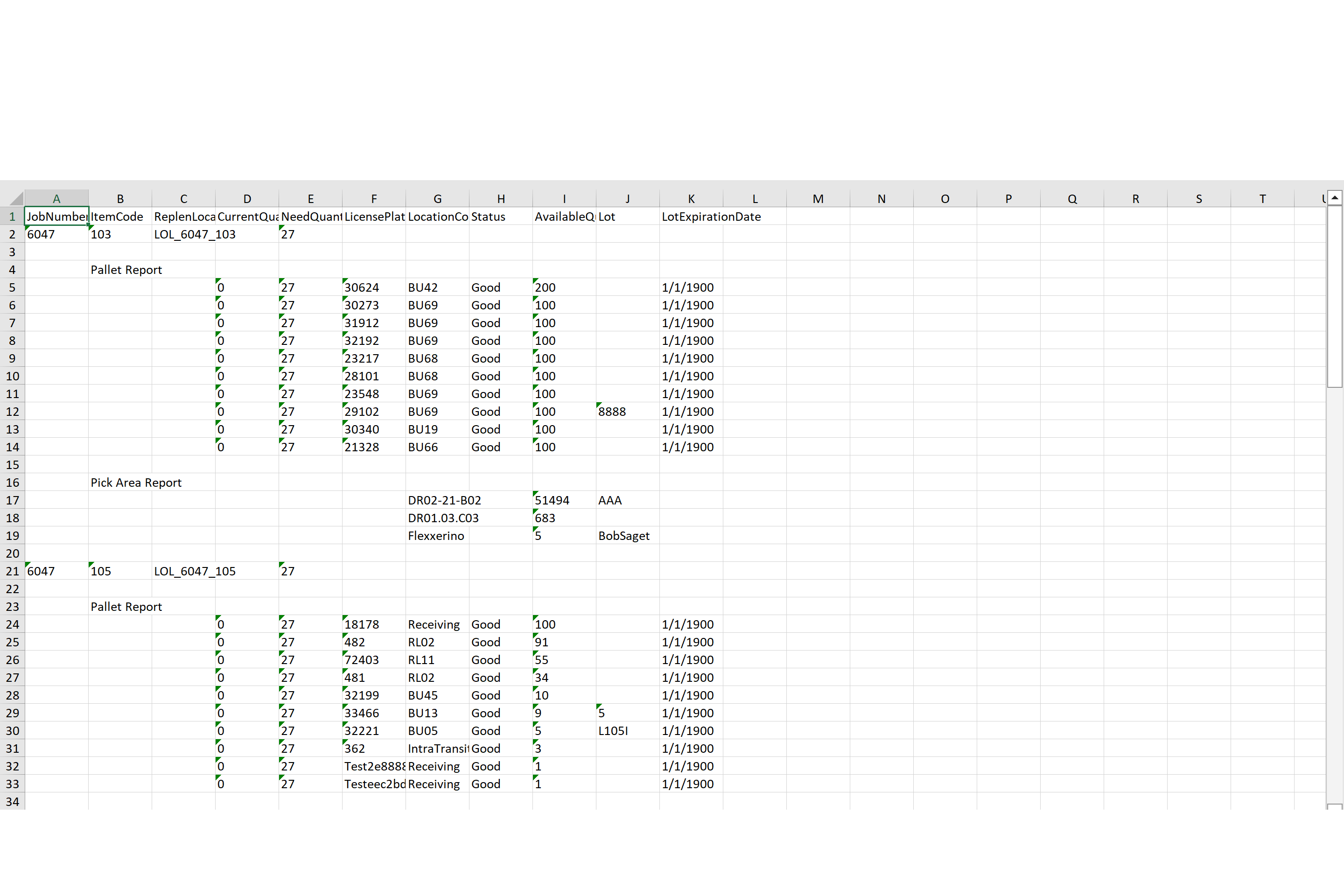Click the Pallet Report label in row 23

[126, 606]
